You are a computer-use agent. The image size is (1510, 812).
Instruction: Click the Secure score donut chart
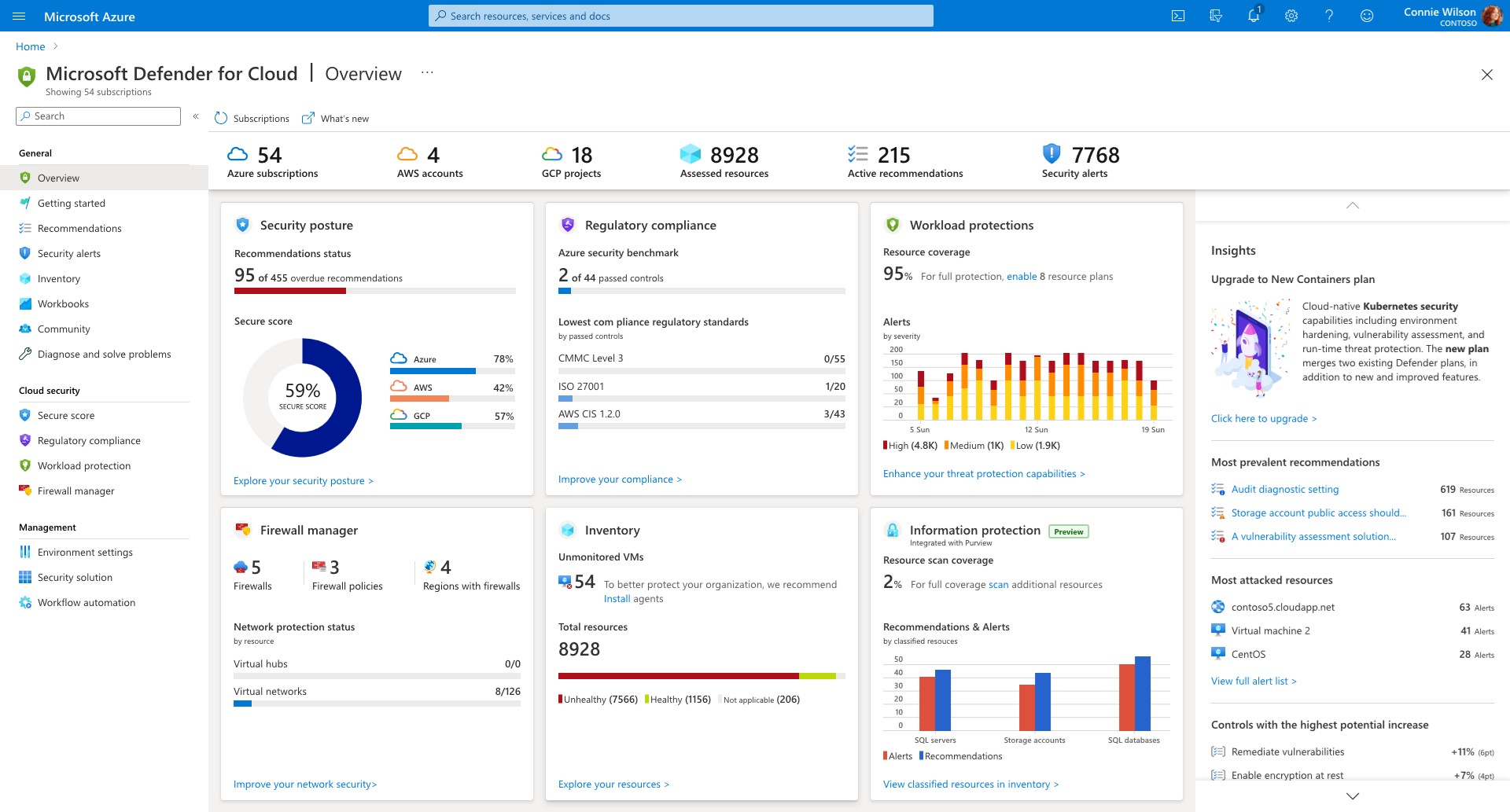[302, 397]
